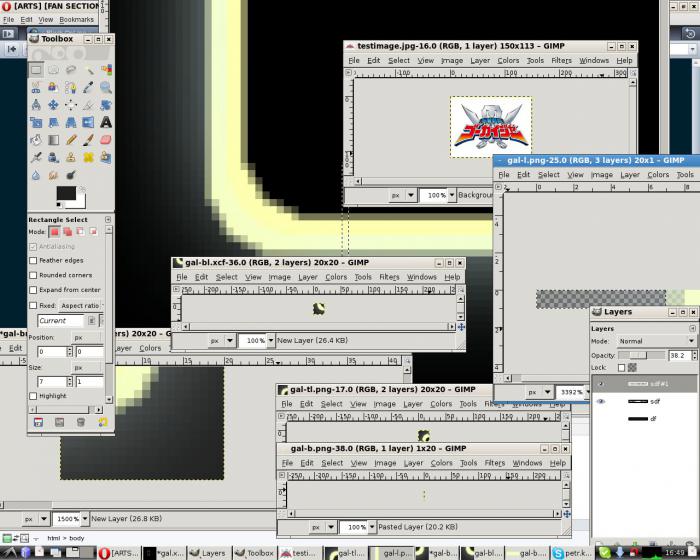Select the Free Select lasso tool
The image size is (700, 560).
coord(71,70)
